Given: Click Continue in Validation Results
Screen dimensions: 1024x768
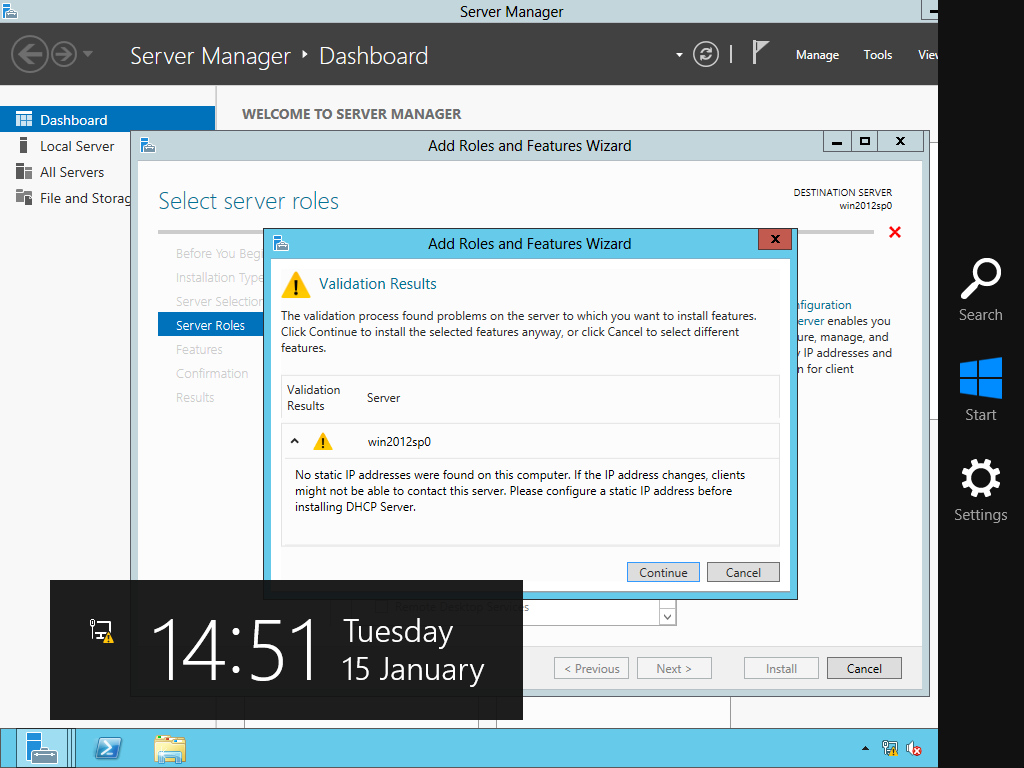Looking at the screenshot, I should click(x=663, y=572).
